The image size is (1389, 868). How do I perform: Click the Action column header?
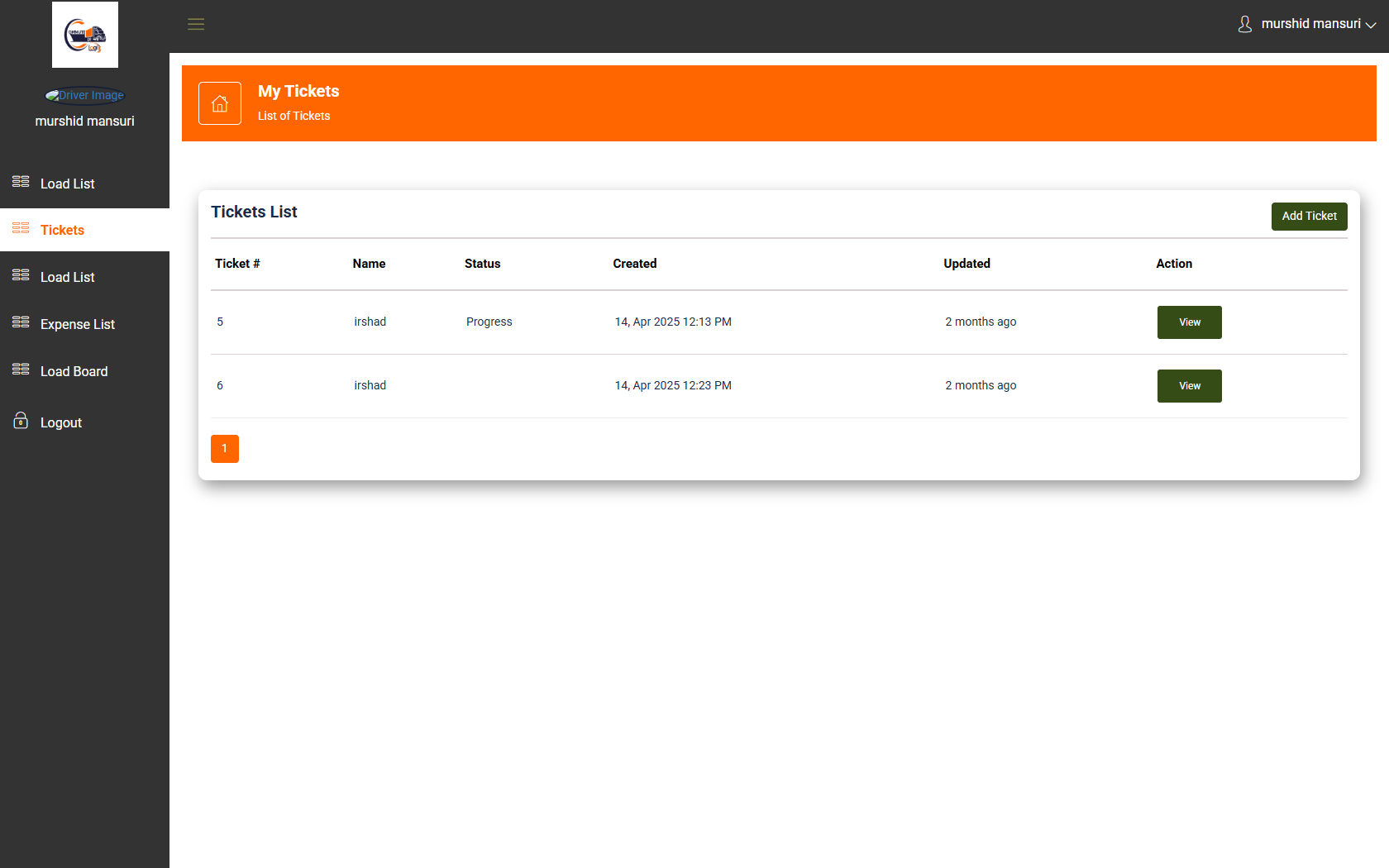click(1174, 264)
